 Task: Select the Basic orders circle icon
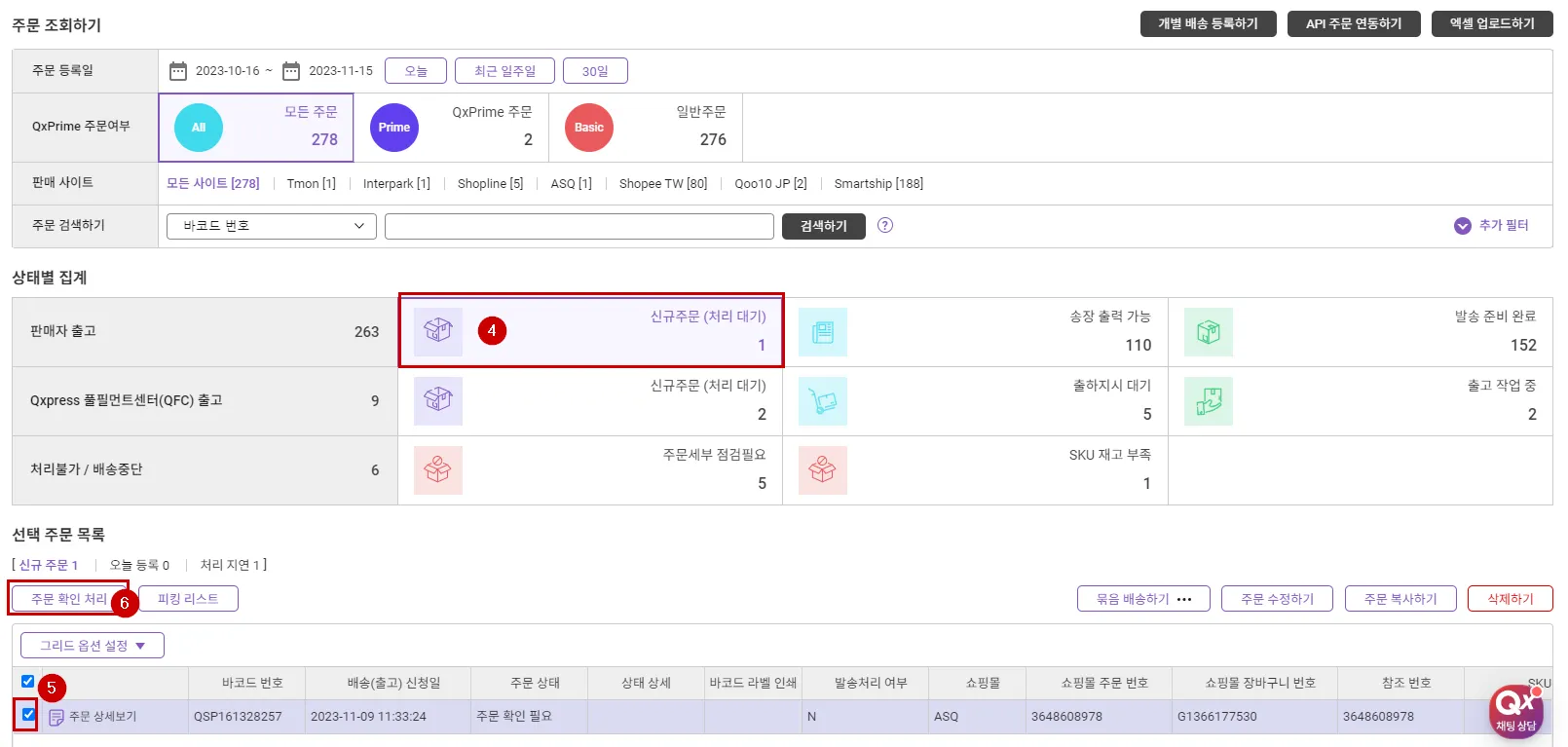(589, 128)
